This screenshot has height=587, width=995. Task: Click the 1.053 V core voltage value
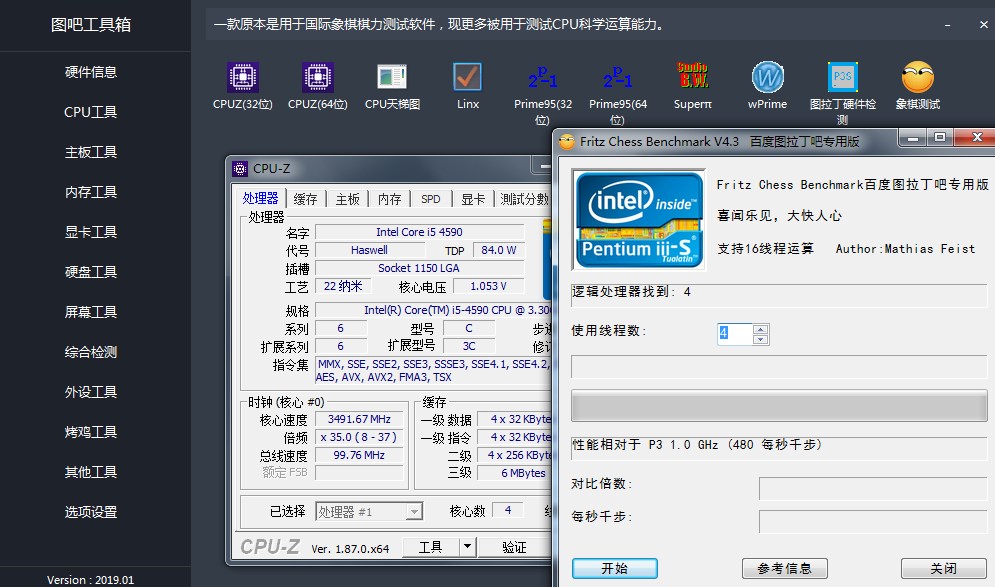pyautogui.click(x=489, y=286)
